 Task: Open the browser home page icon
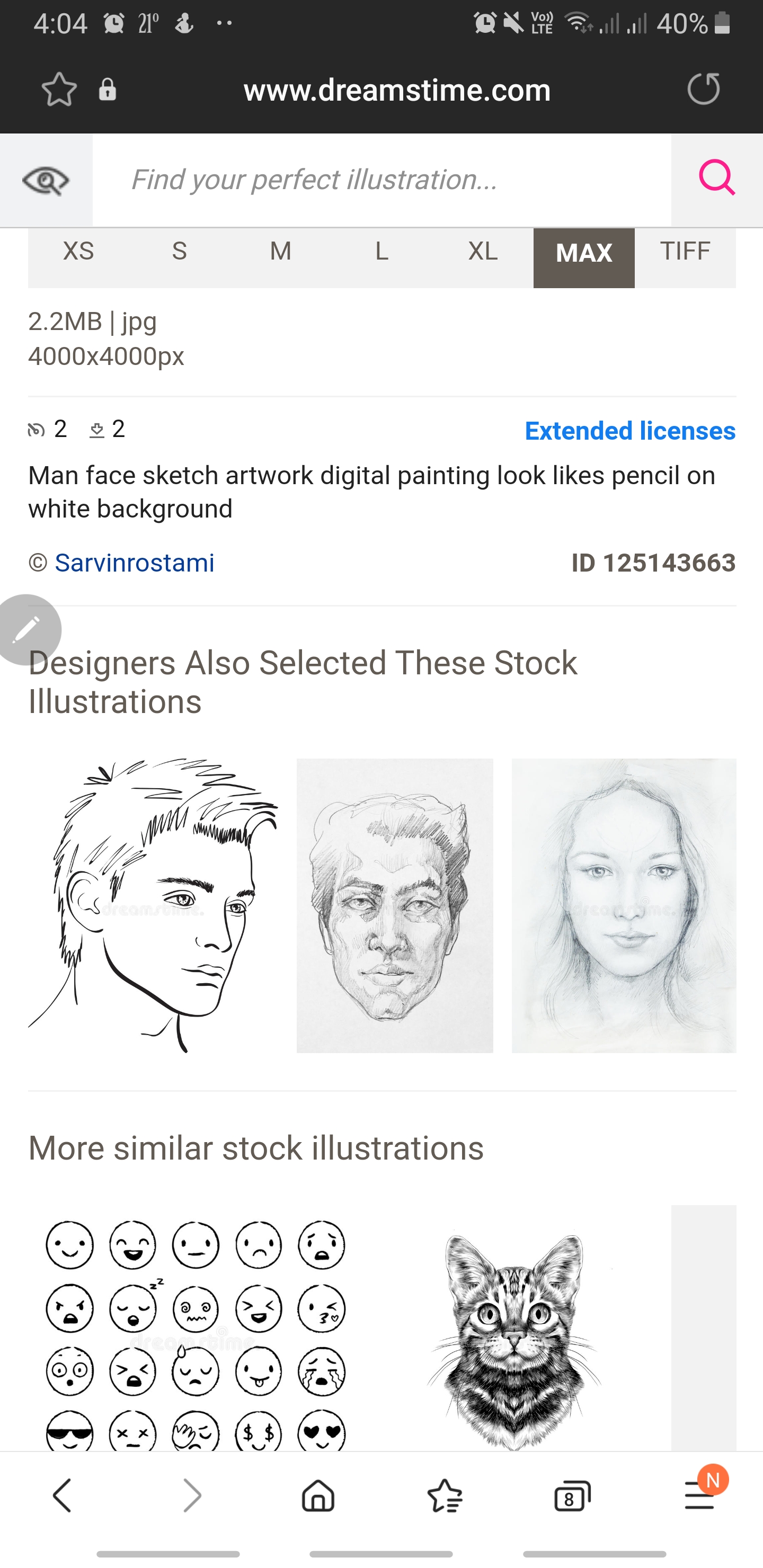point(318,1495)
